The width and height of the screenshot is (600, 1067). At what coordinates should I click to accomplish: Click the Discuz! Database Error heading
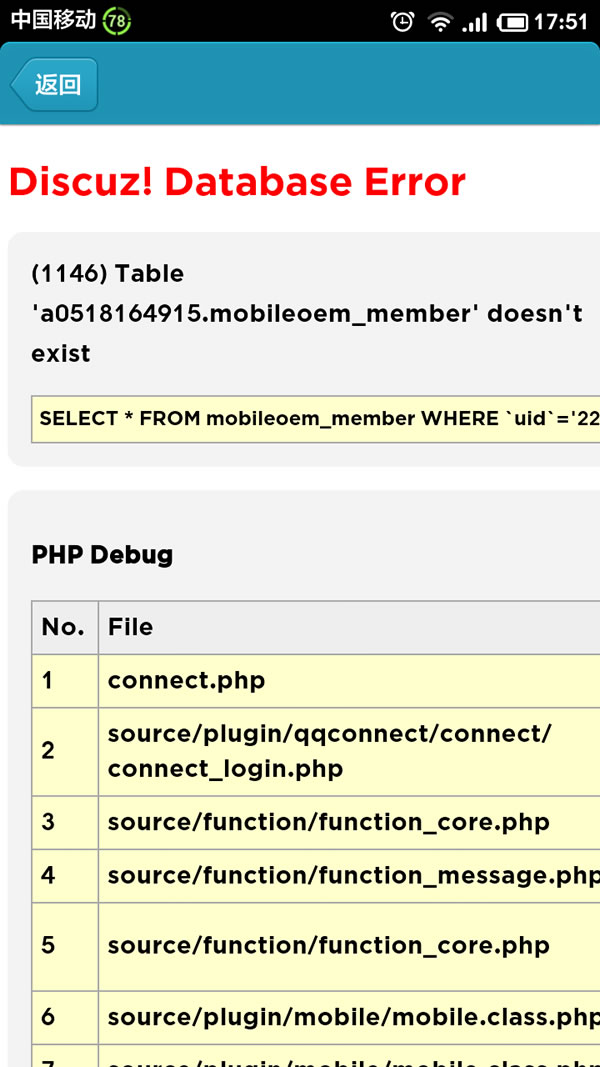point(237,182)
